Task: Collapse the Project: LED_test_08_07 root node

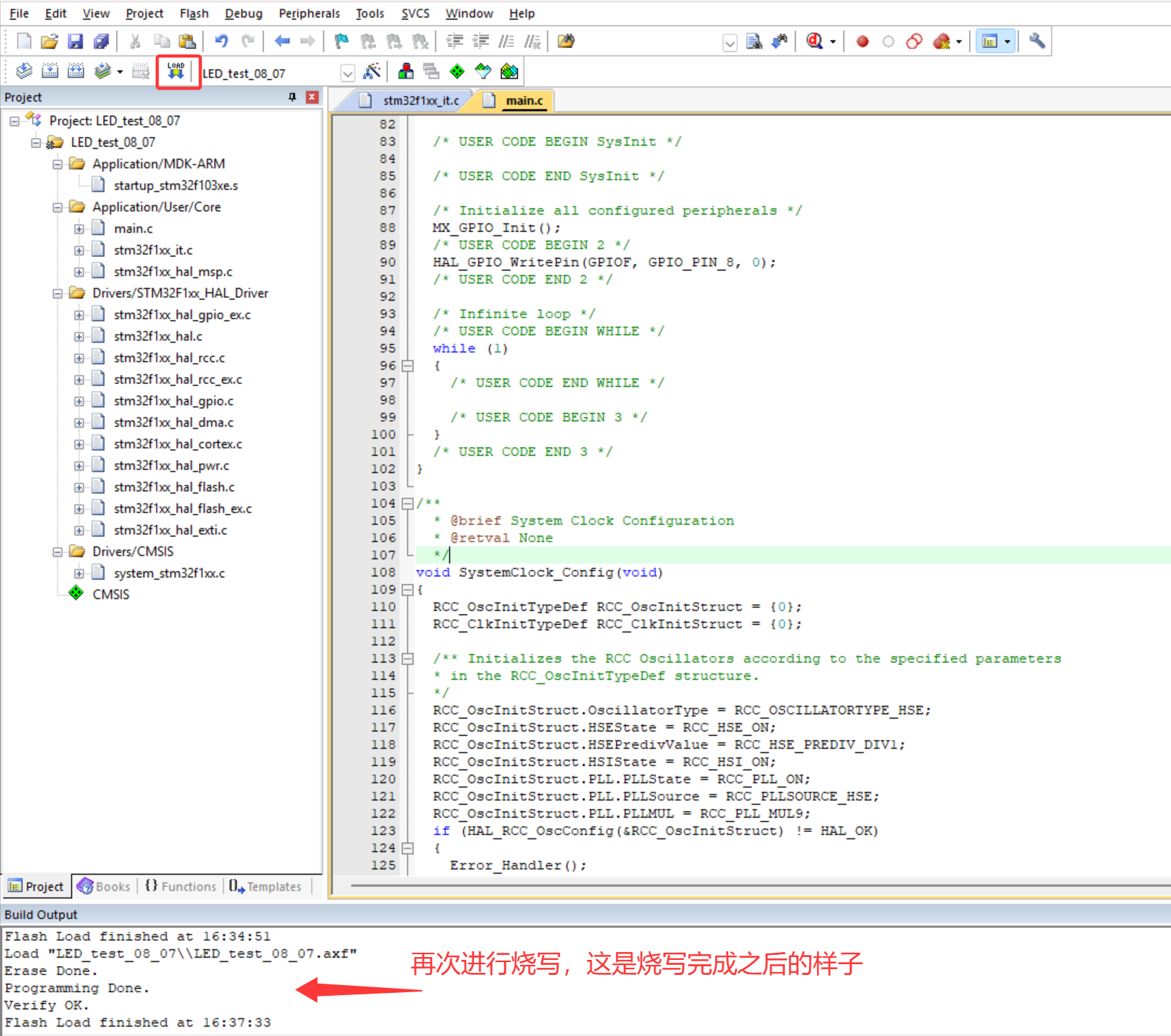Action: pyautogui.click(x=14, y=121)
